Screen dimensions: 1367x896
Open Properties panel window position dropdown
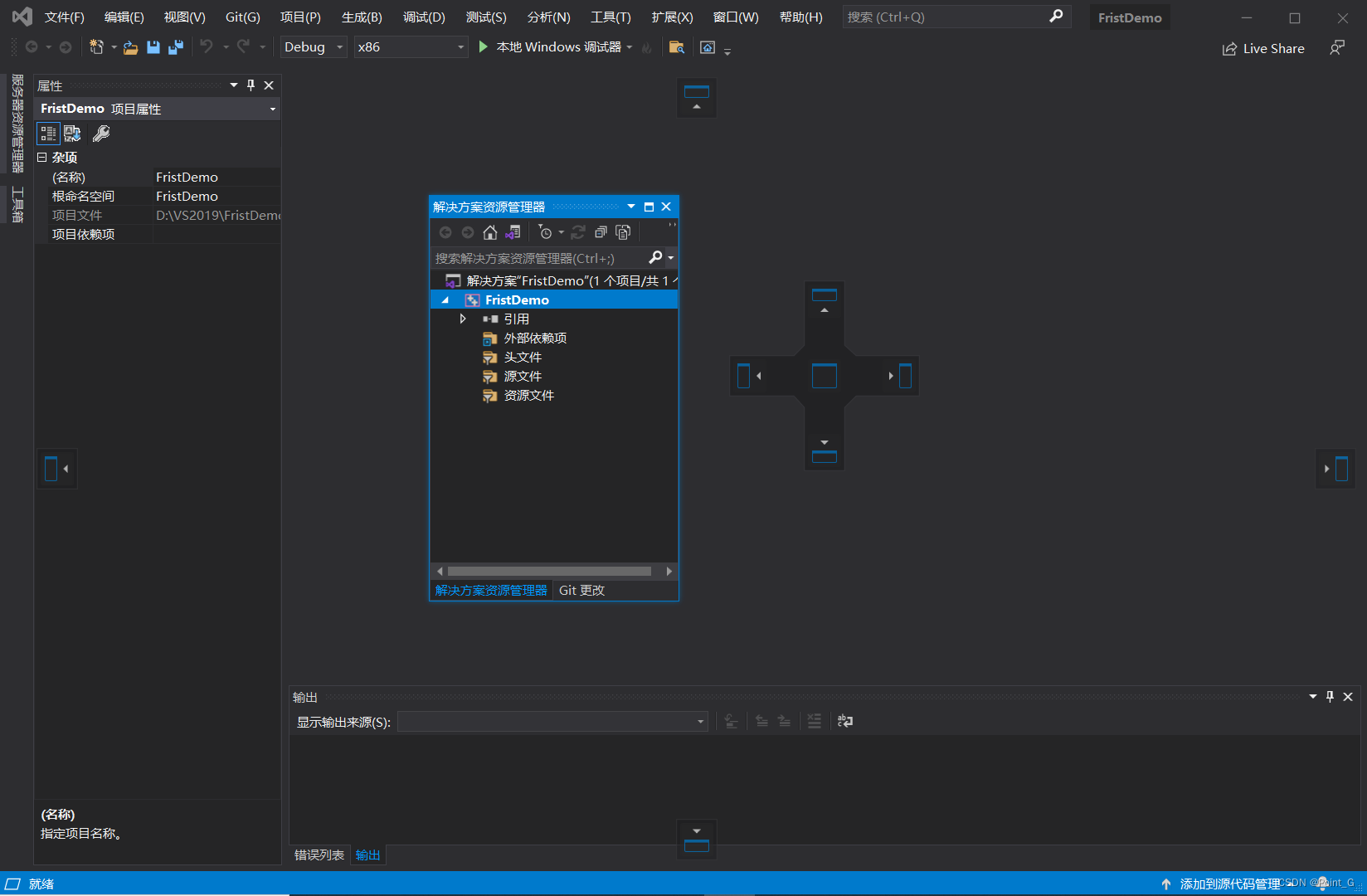coord(234,85)
